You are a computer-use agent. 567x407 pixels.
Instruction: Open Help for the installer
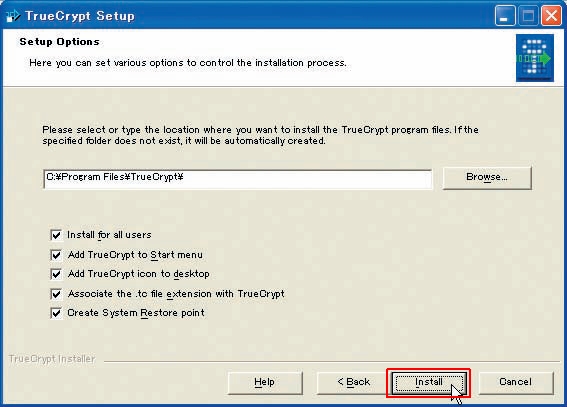pyautogui.click(x=265, y=382)
